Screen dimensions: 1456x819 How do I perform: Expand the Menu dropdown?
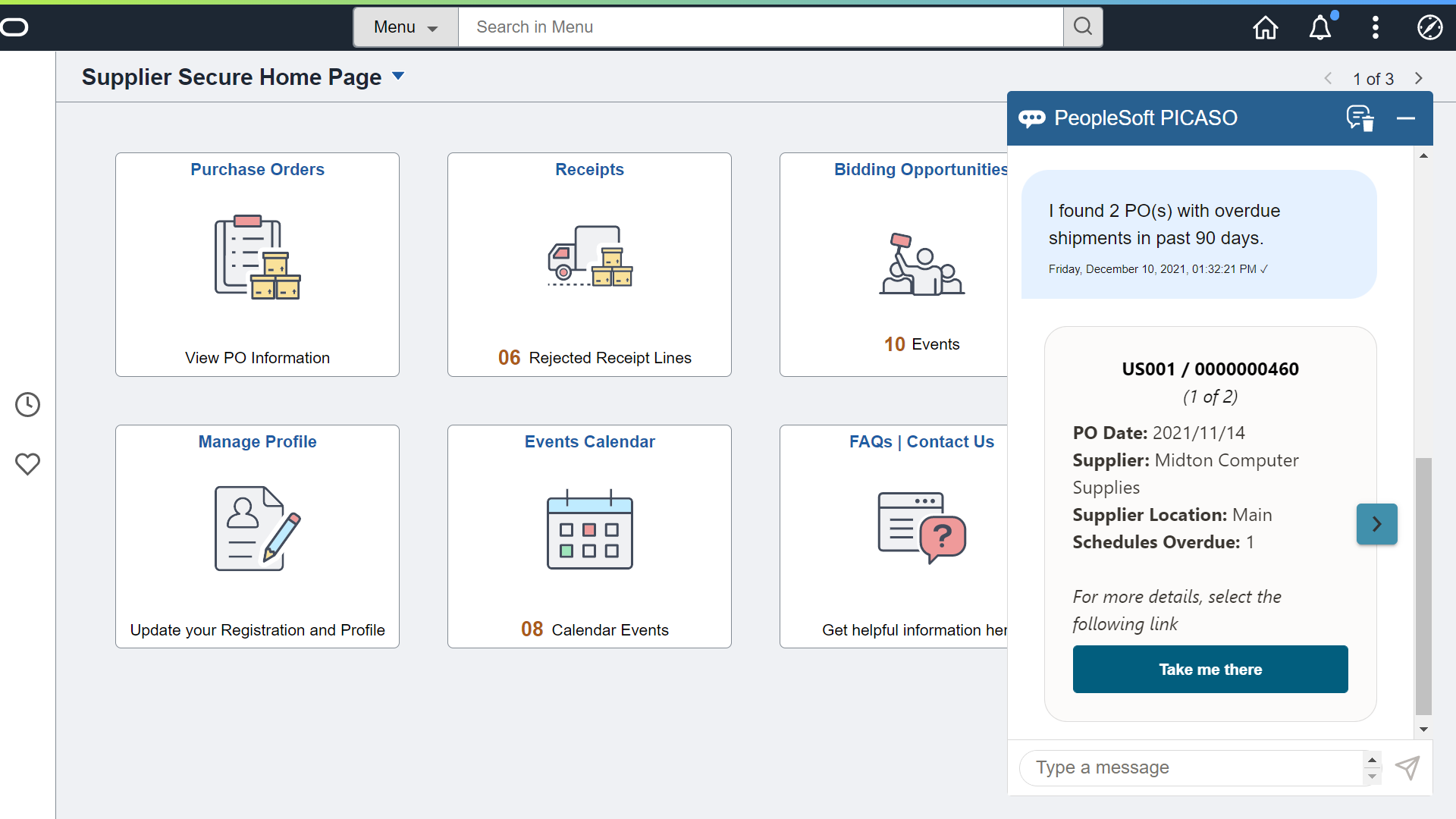point(406,27)
